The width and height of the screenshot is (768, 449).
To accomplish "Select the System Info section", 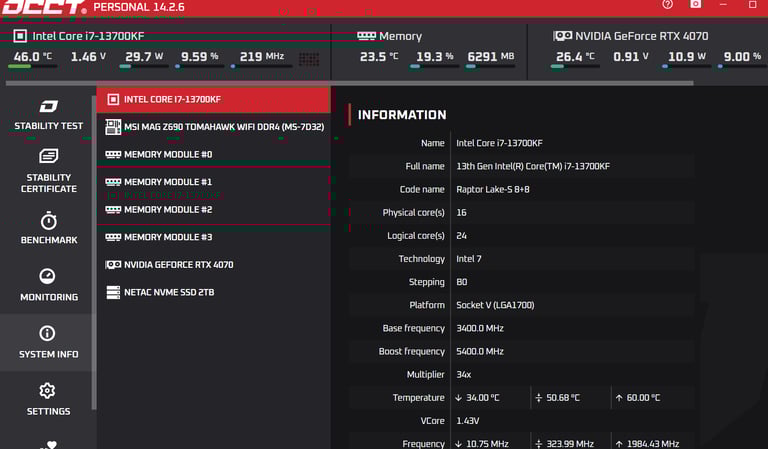I will pos(48,342).
